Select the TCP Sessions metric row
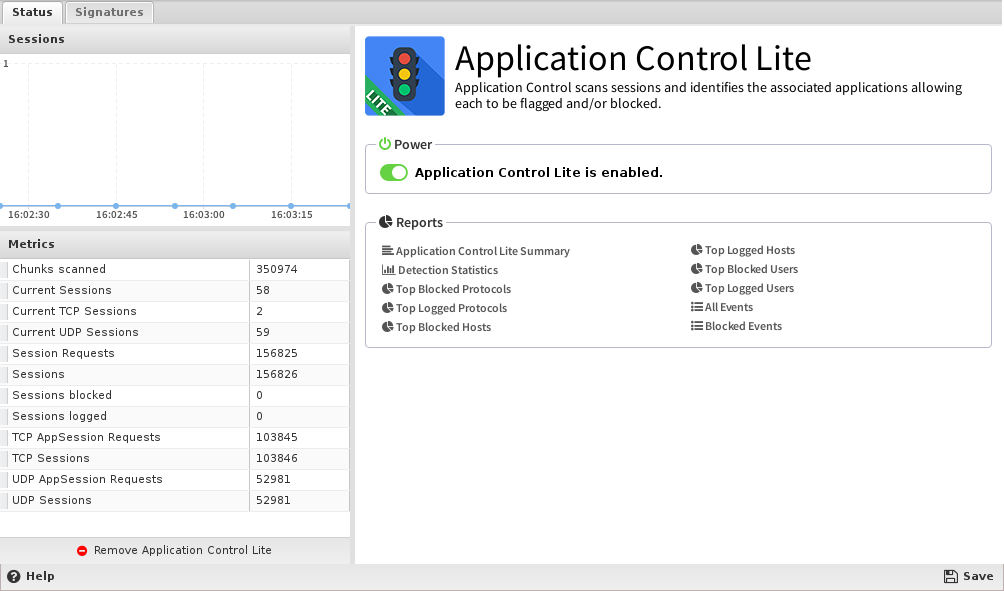Screen dimensions: 1004x591 175,458
